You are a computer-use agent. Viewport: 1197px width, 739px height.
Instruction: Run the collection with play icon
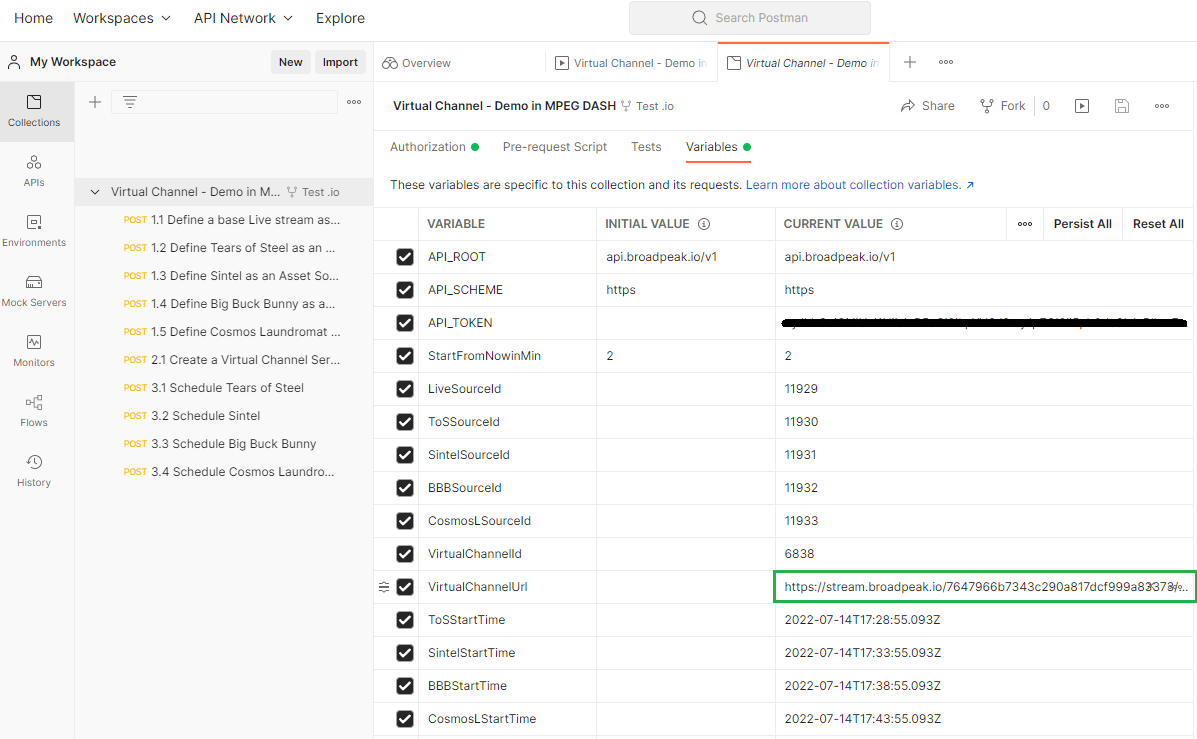pos(1082,106)
